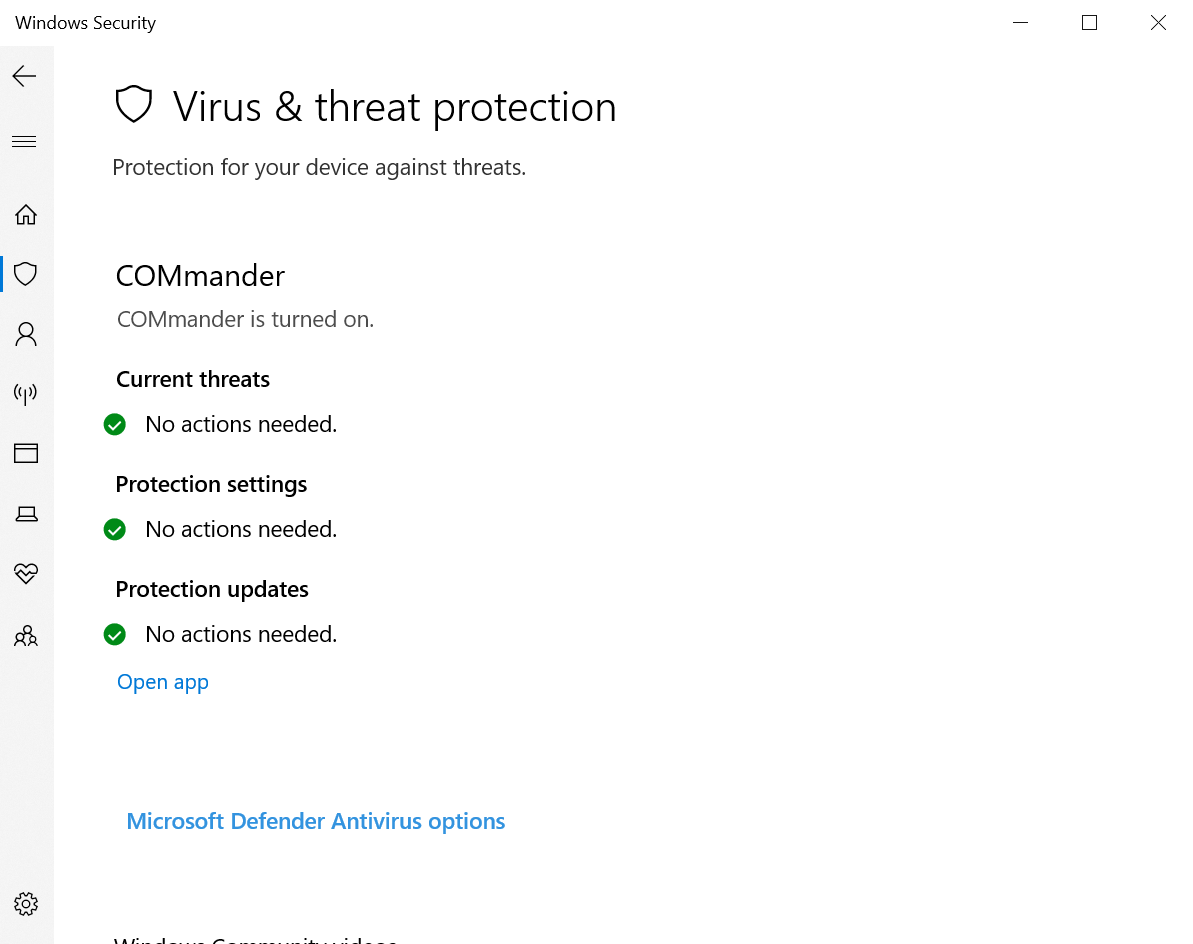Select Virus & threat protection shield icon

coord(26,274)
